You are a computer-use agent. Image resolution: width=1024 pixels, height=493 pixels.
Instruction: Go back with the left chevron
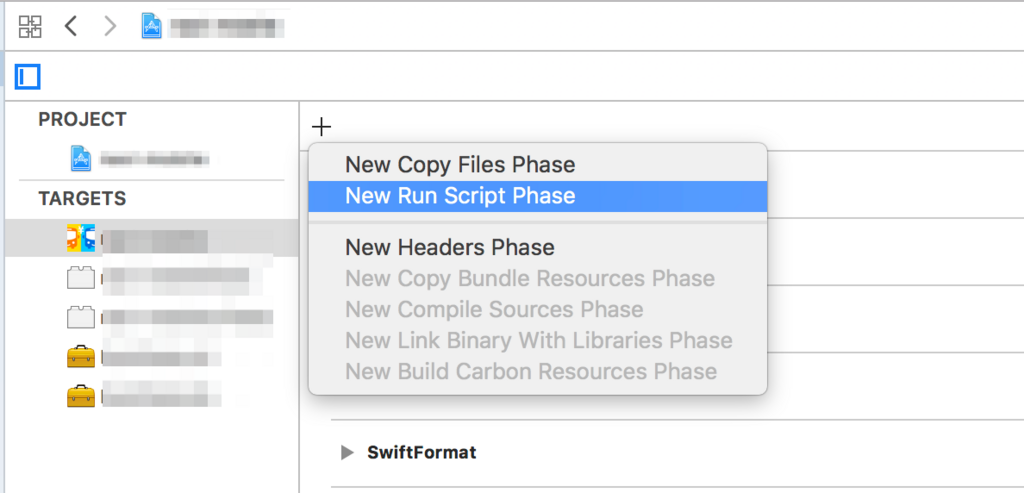[70, 26]
